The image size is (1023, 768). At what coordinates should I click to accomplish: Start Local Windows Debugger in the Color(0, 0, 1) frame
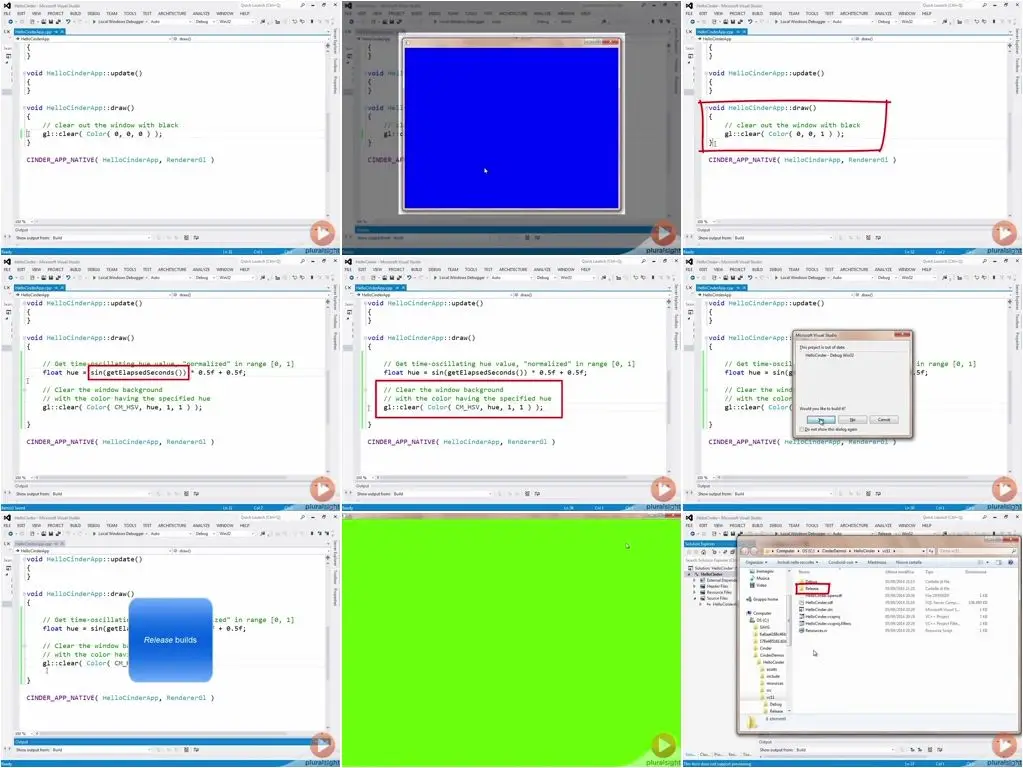click(799, 22)
